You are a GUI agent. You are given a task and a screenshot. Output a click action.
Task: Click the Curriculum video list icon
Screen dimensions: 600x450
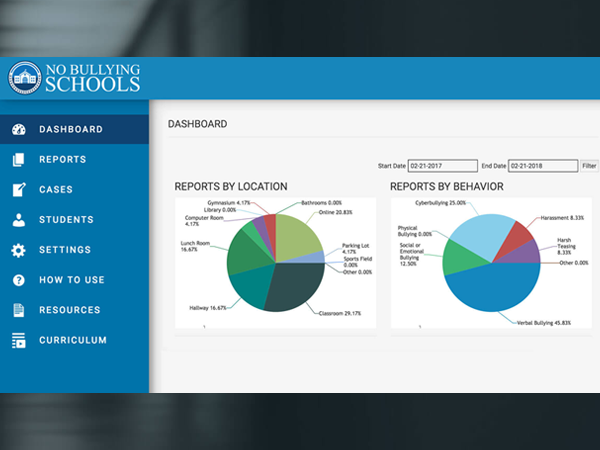[x=18, y=340]
